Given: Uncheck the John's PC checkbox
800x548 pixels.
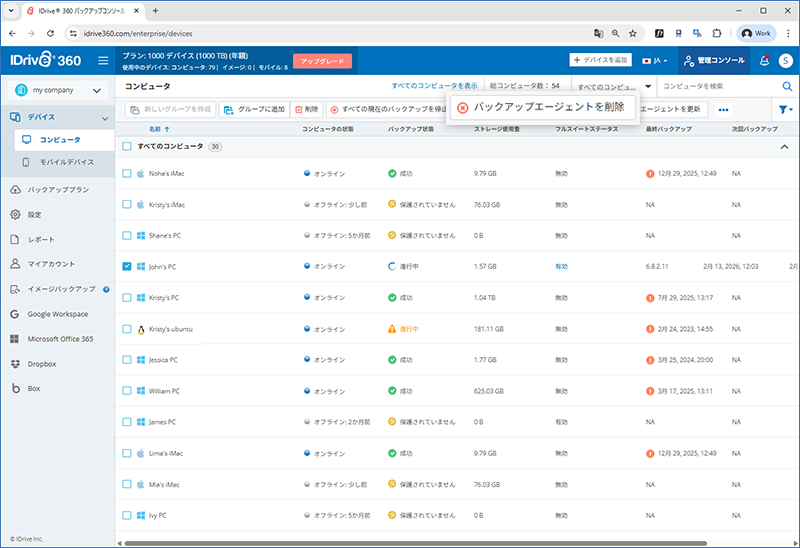Looking at the screenshot, I should pos(127,267).
